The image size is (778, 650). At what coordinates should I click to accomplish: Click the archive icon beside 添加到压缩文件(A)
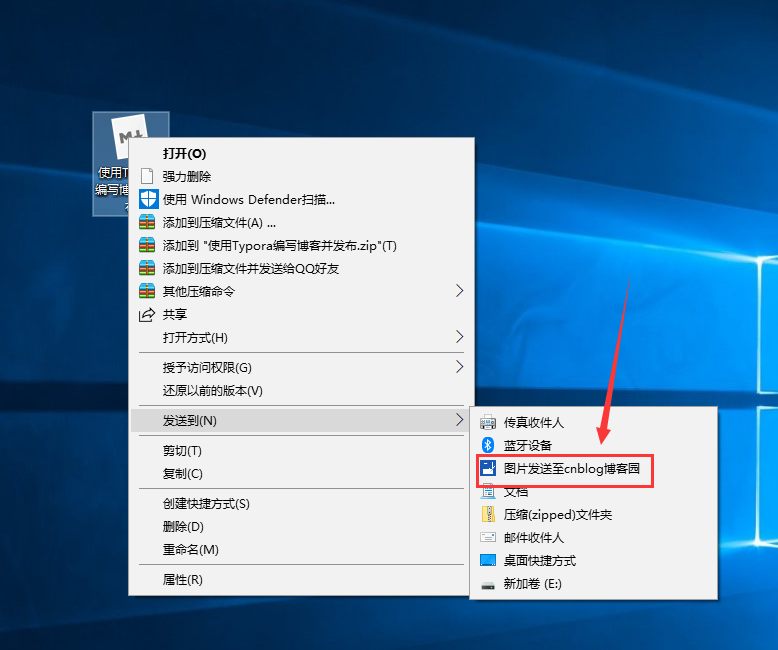[x=147, y=222]
